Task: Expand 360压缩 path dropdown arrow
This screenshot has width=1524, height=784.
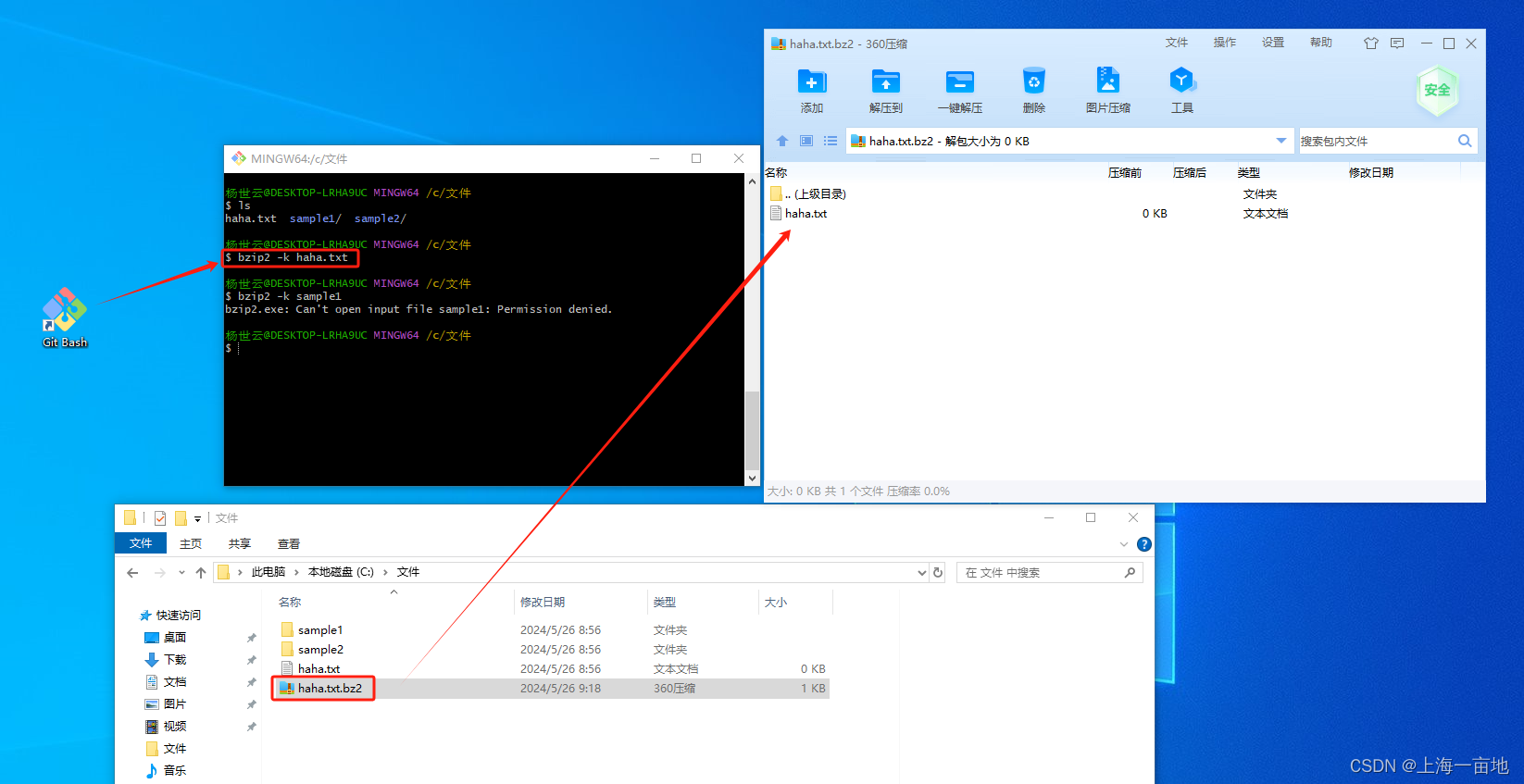Action: [1281, 141]
